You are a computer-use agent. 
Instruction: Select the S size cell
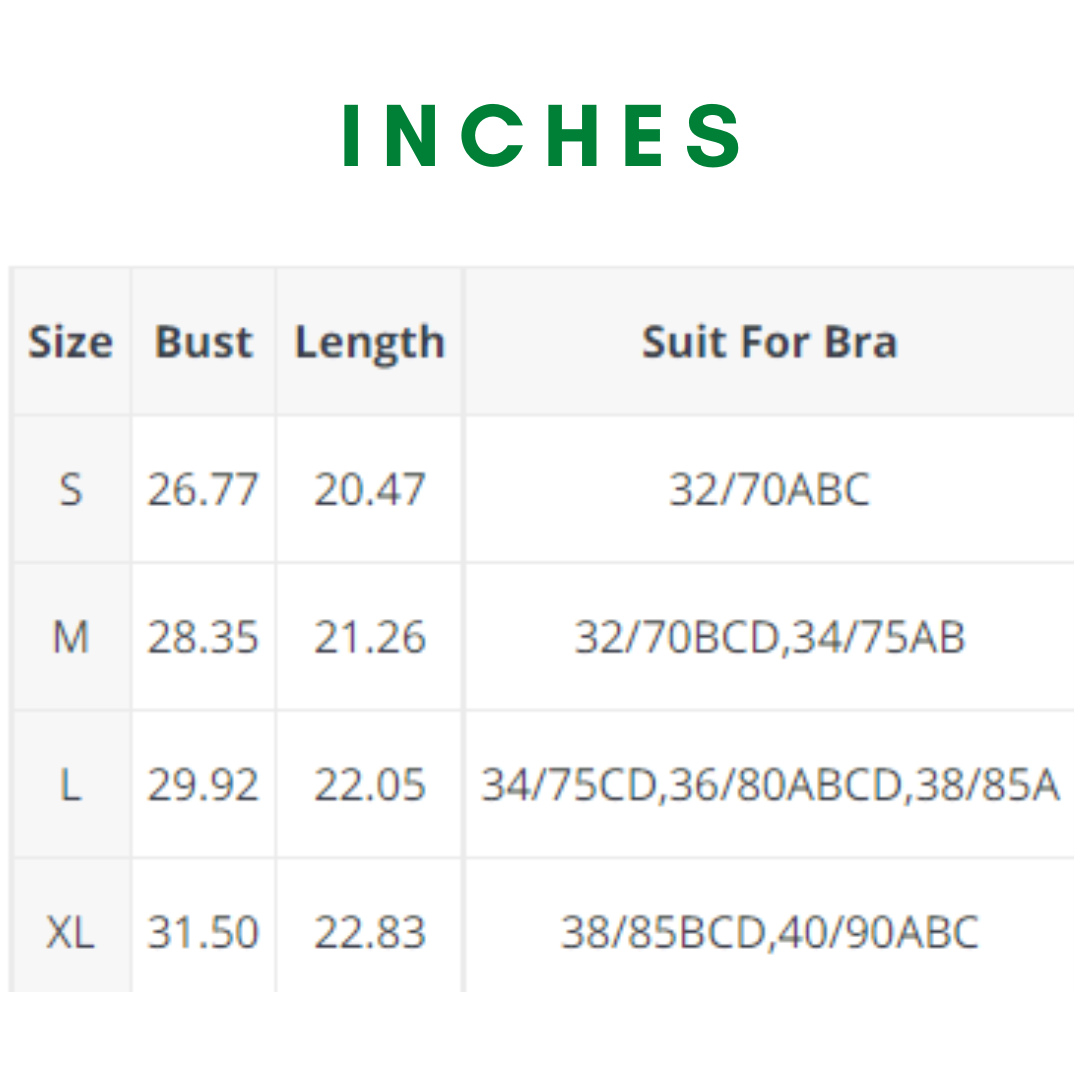pos(70,490)
